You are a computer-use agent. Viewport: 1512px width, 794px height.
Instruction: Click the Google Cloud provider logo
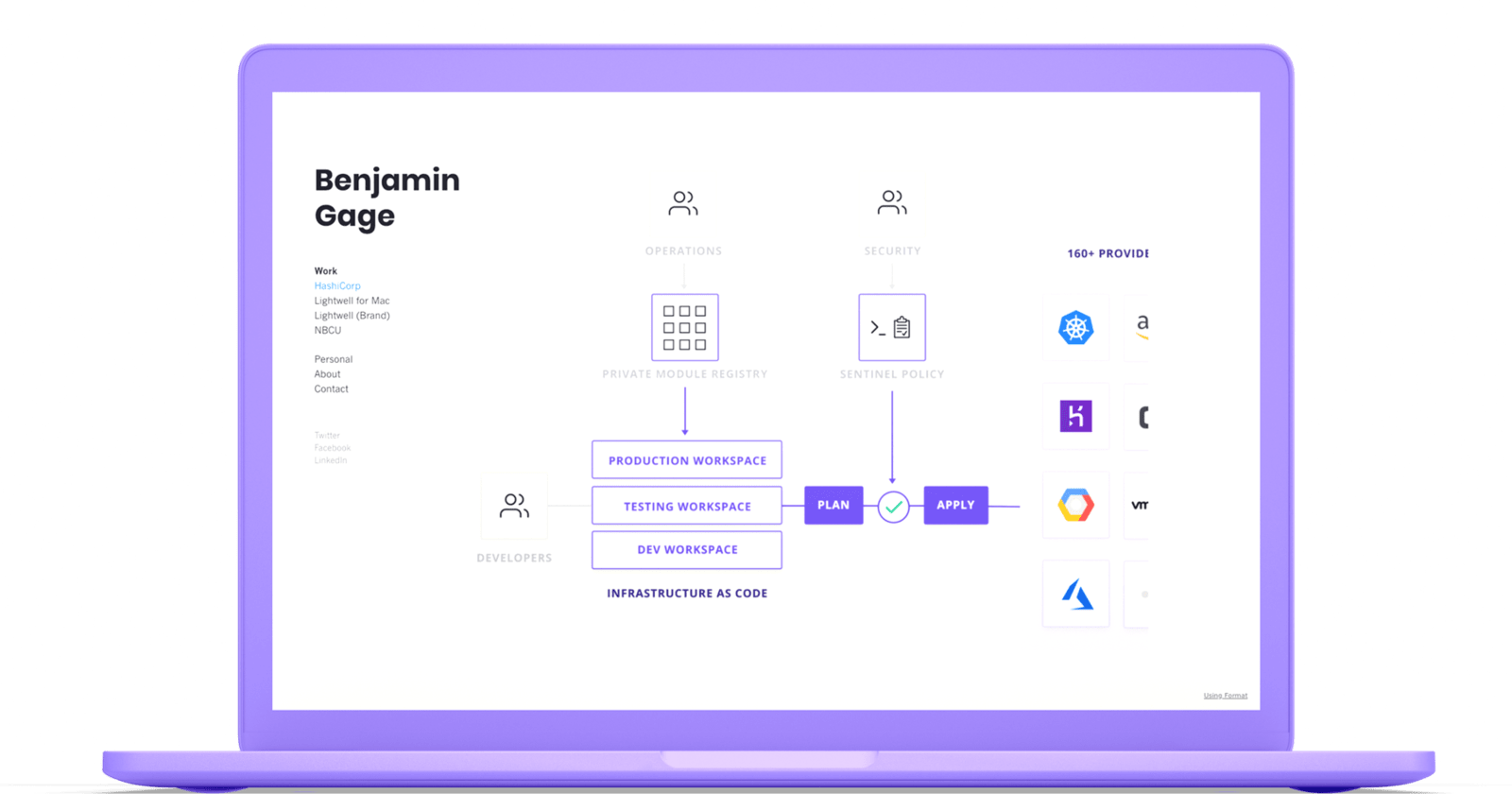(x=1075, y=505)
